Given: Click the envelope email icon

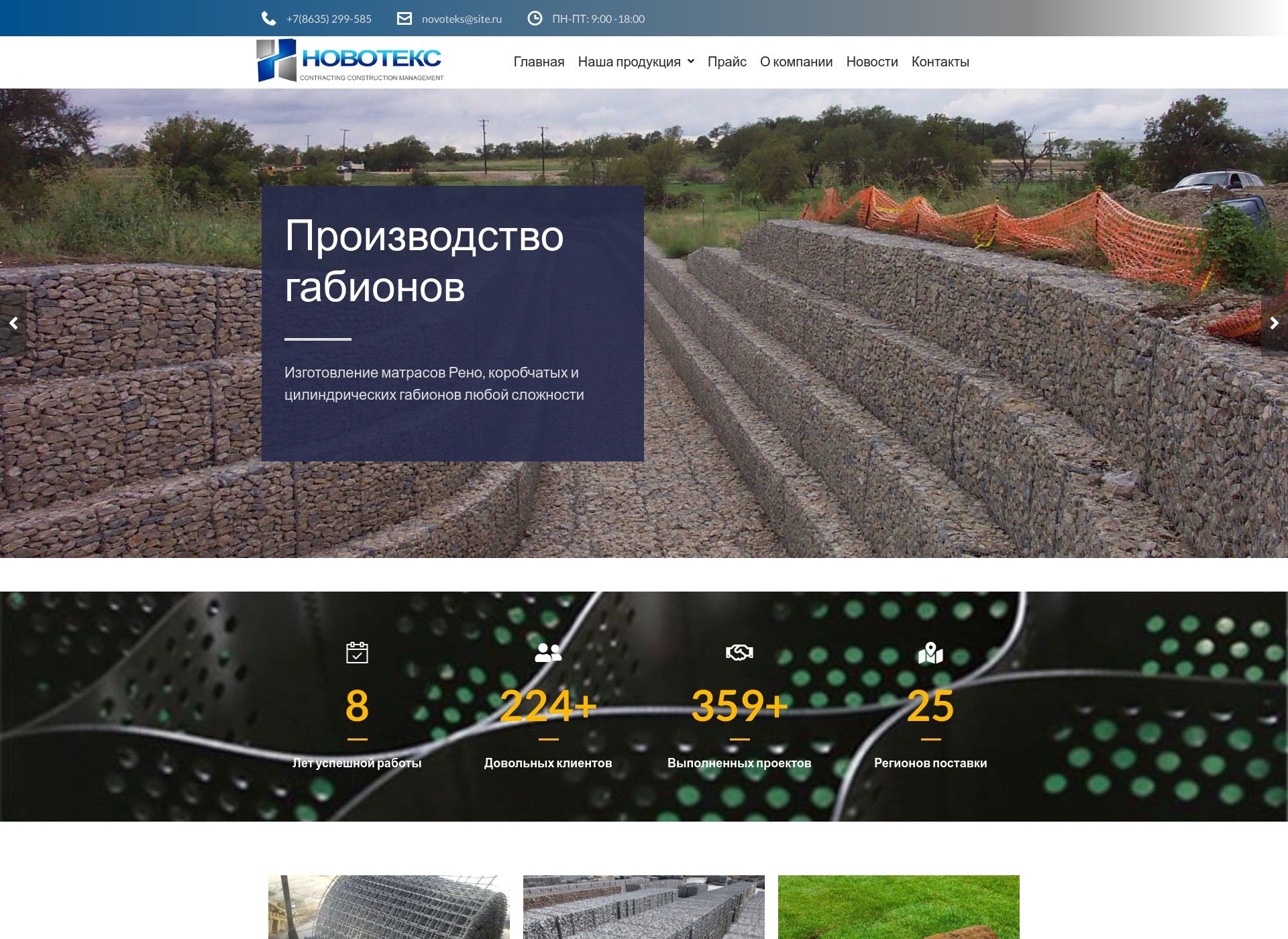Looking at the screenshot, I should 405,19.
